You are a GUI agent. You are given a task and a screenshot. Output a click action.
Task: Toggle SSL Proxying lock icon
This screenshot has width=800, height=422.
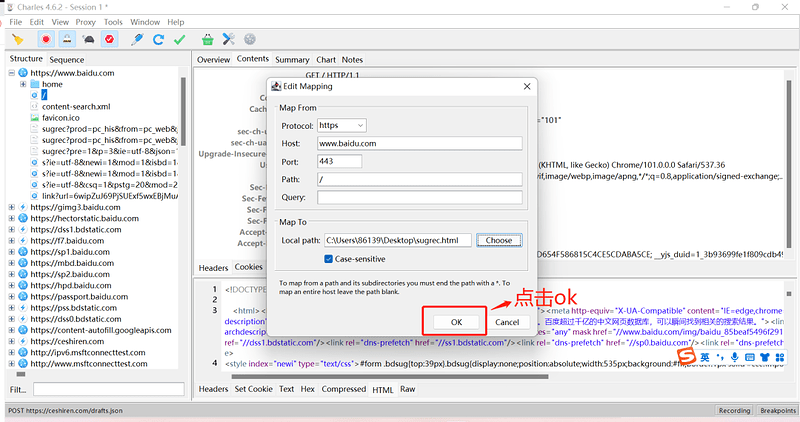point(67,39)
